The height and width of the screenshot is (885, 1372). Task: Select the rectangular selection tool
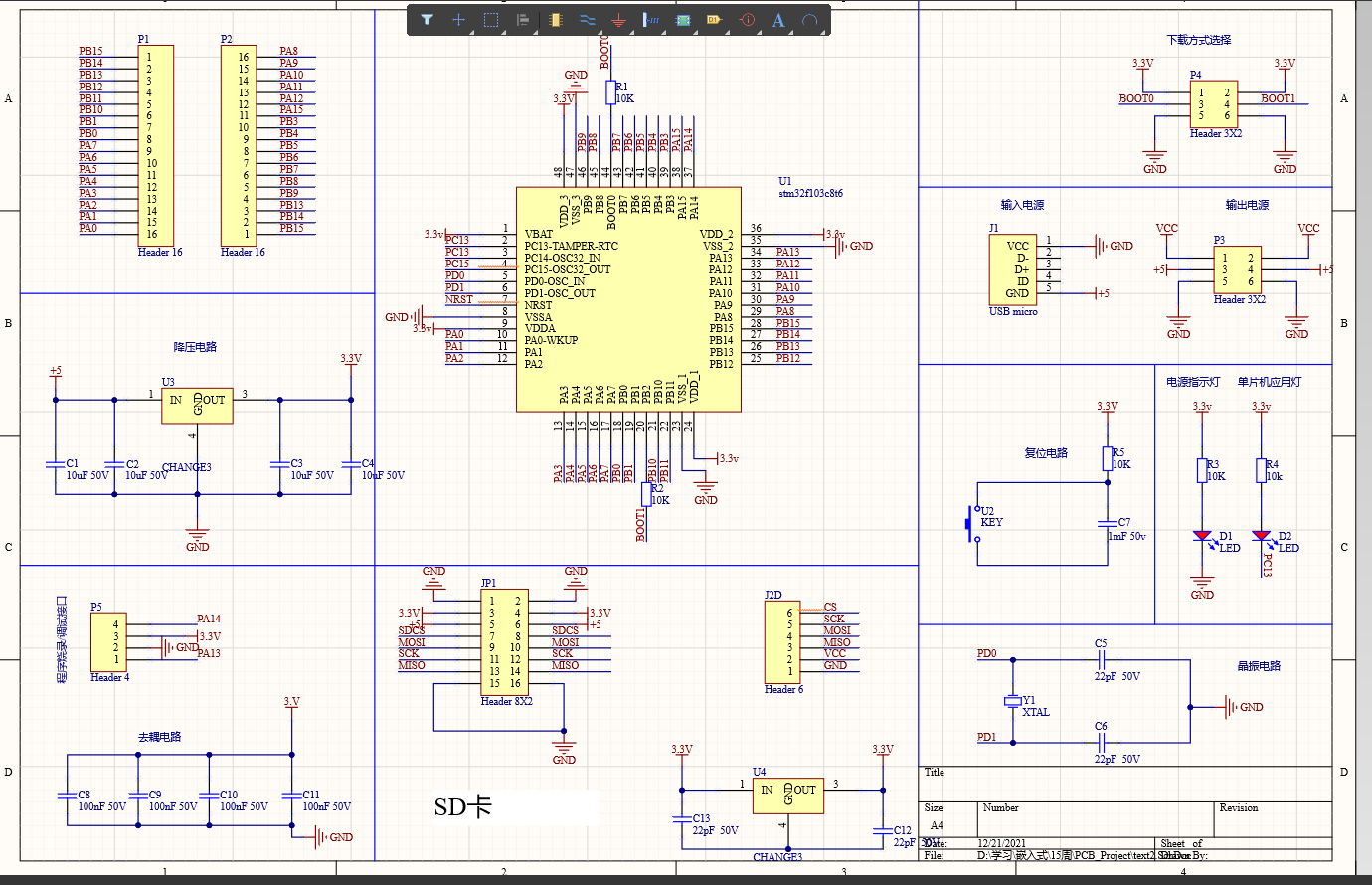[x=490, y=20]
